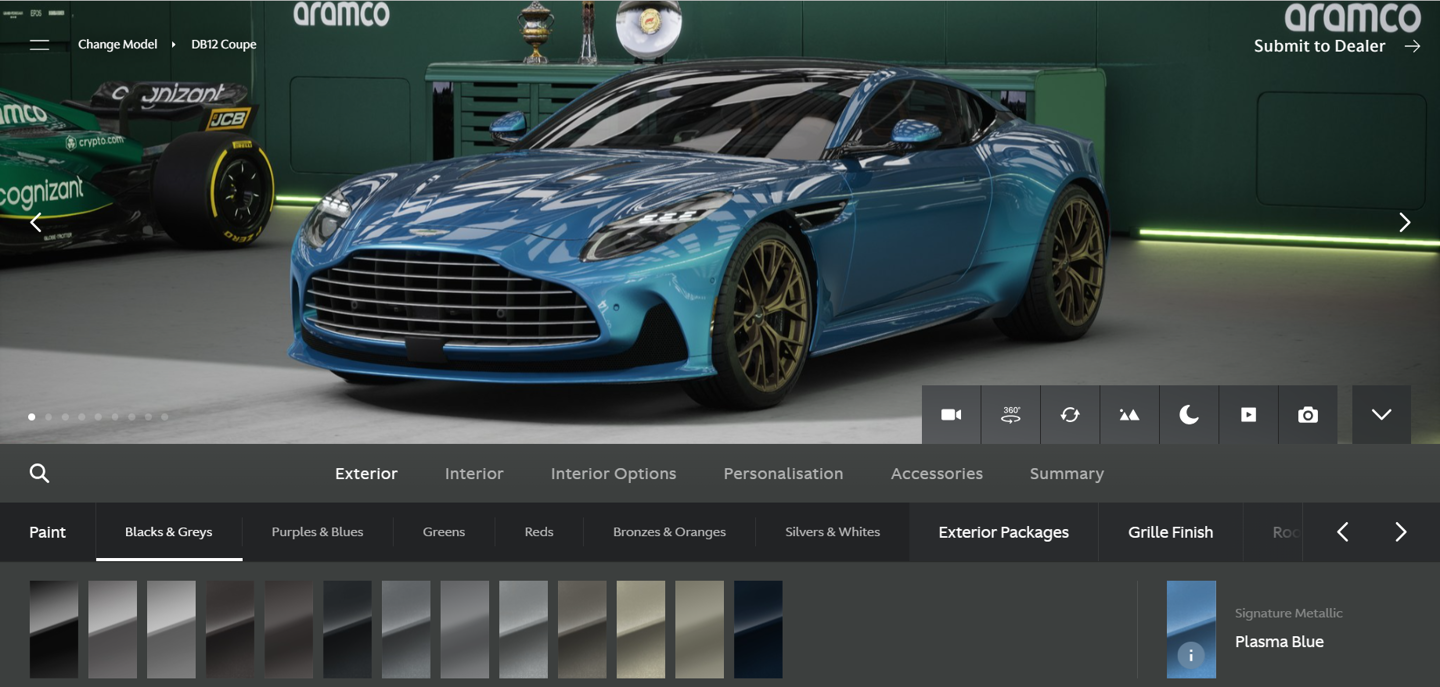This screenshot has height=687, width=1440.
Task: Click DB12 Coupe breadcrumb
Action: 224,44
